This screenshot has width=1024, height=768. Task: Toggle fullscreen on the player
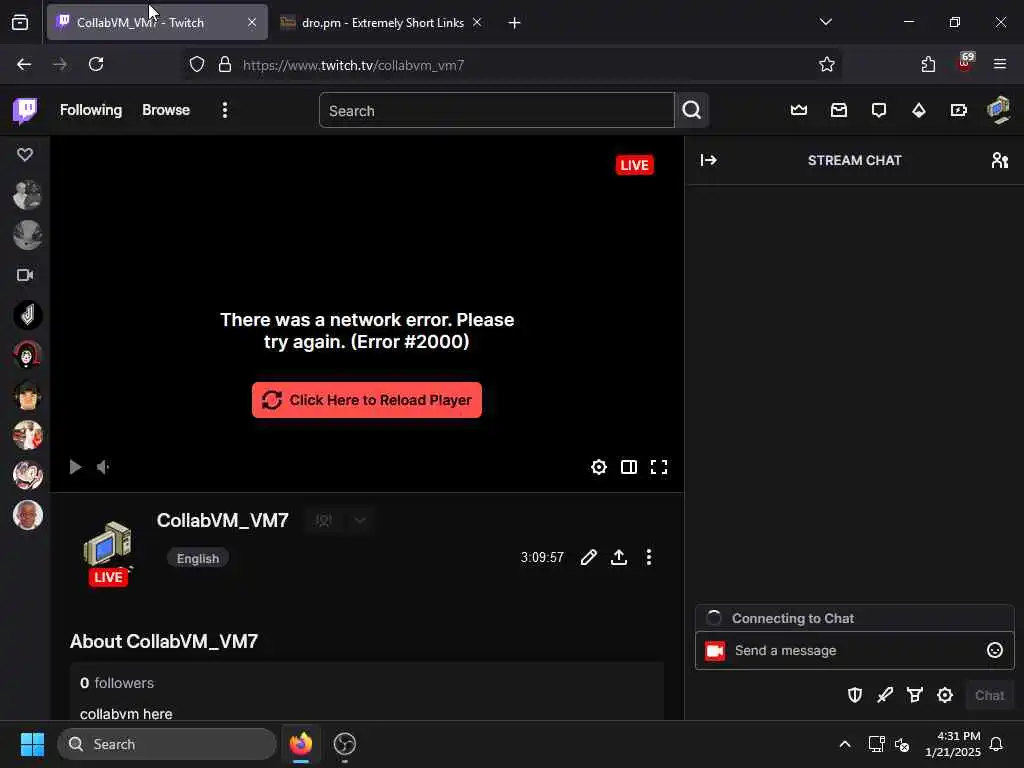click(659, 467)
